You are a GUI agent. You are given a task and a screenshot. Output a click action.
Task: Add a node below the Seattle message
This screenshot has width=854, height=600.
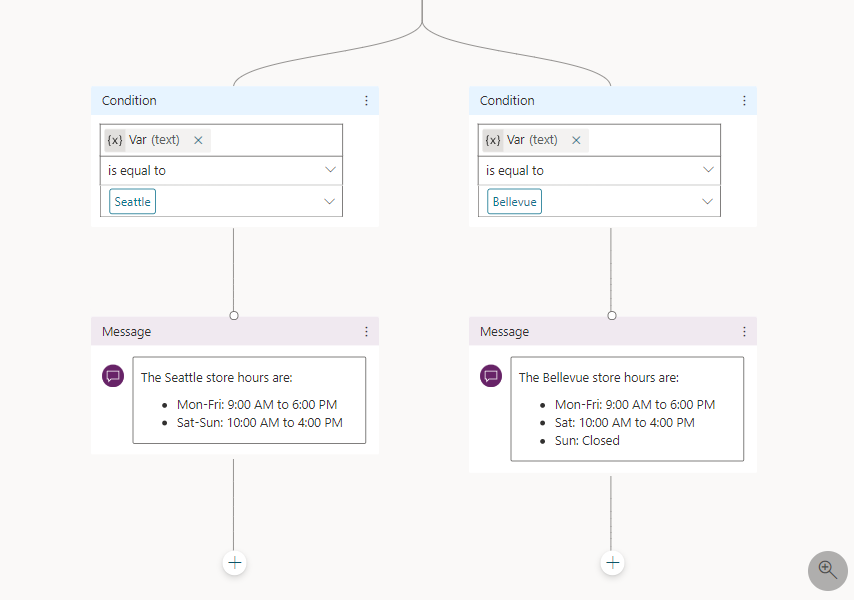(235, 563)
